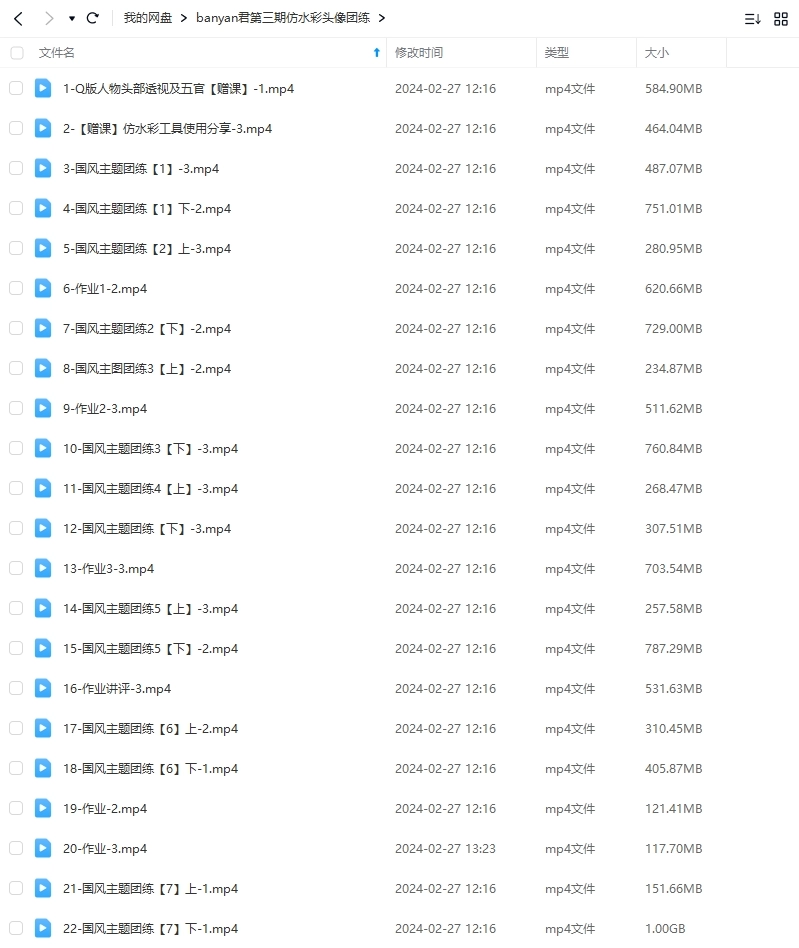Sort by the 大小 column header
Screen dimensions: 799x948
pos(657,53)
